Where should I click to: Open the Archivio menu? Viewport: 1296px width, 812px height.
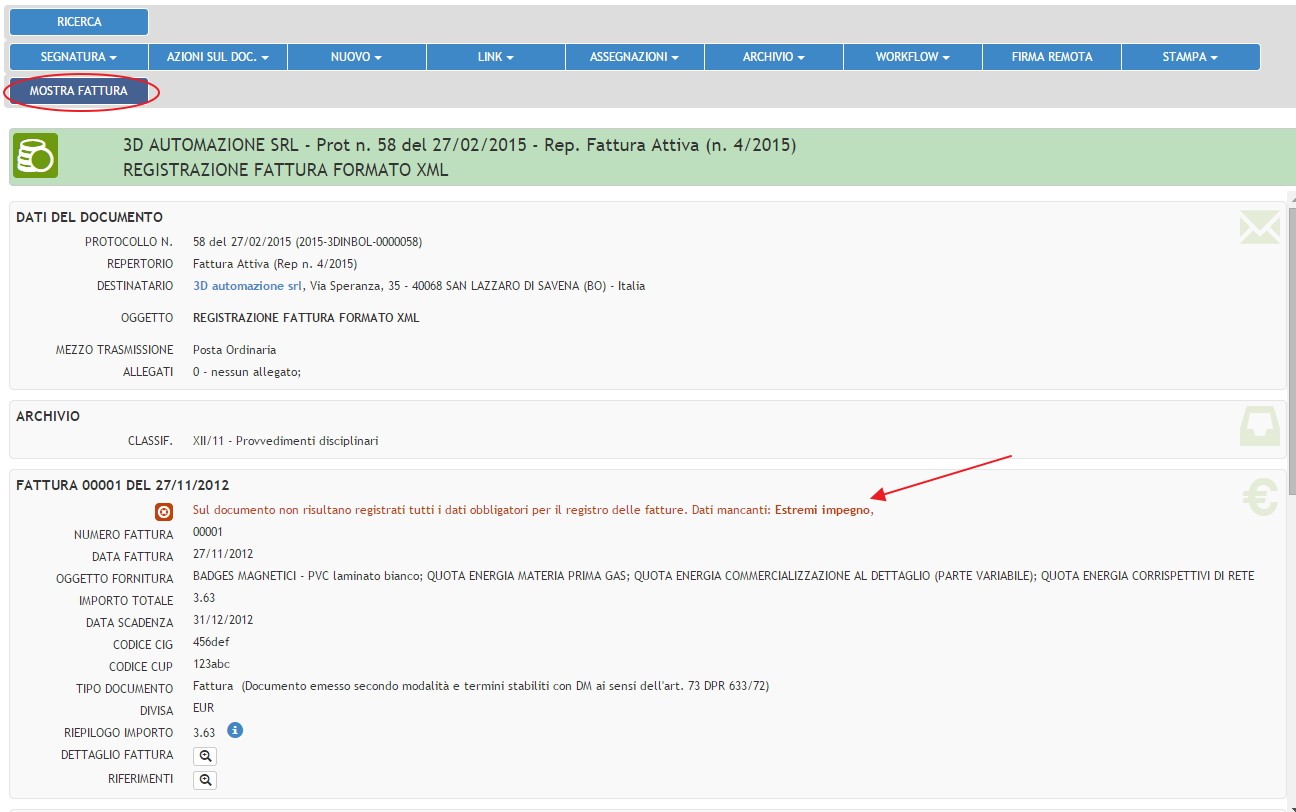[x=774, y=57]
